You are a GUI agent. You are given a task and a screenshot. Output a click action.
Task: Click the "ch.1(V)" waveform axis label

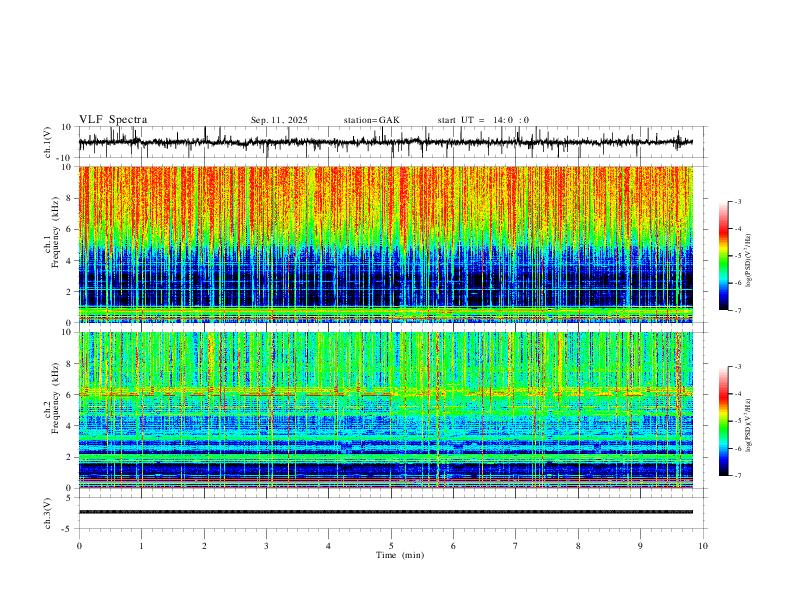[48, 142]
